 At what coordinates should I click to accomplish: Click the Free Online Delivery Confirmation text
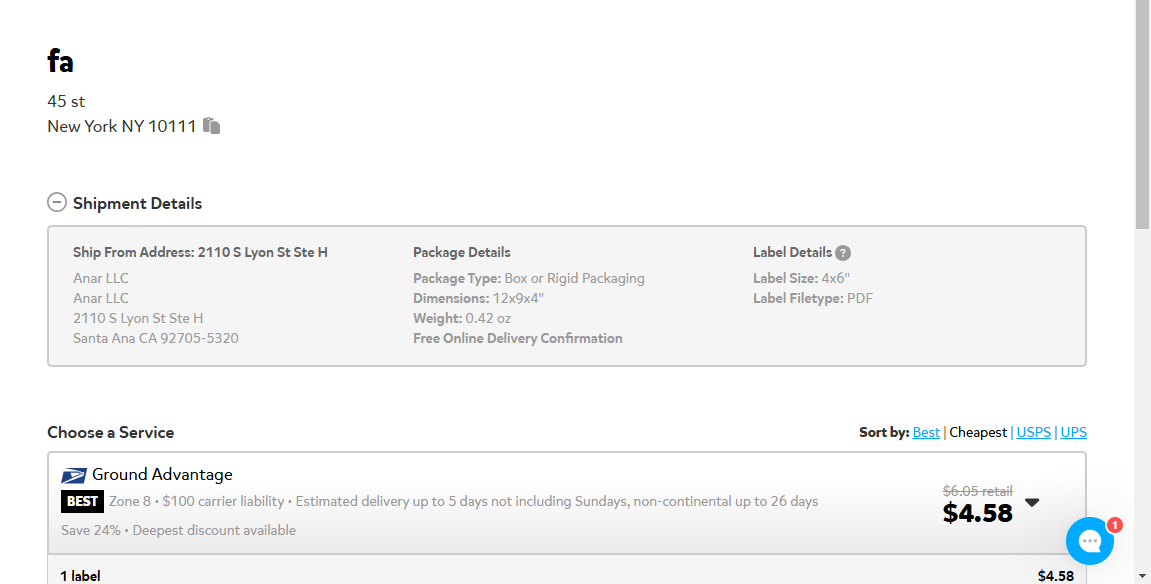click(x=518, y=338)
